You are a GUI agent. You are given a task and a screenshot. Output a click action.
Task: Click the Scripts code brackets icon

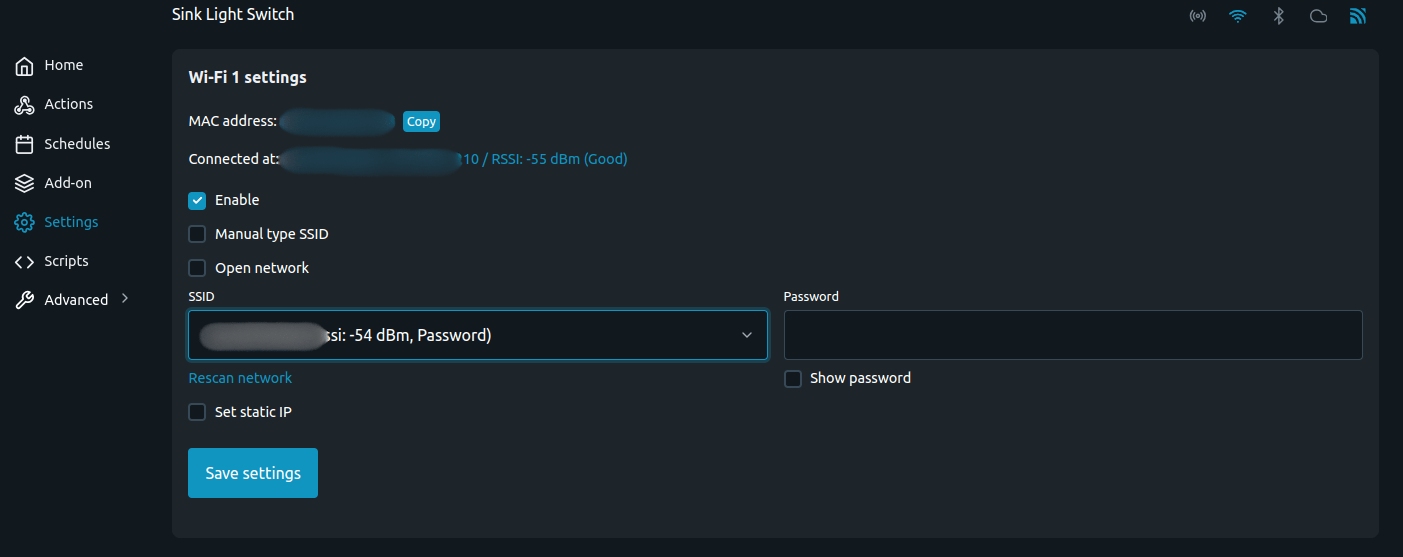(x=25, y=261)
